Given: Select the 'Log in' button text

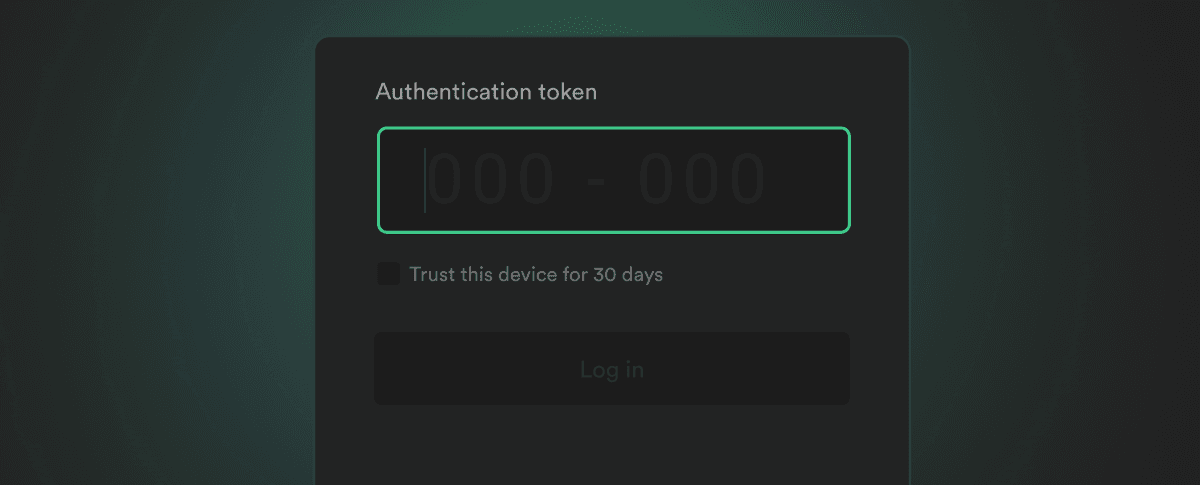Looking at the screenshot, I should tap(612, 369).
